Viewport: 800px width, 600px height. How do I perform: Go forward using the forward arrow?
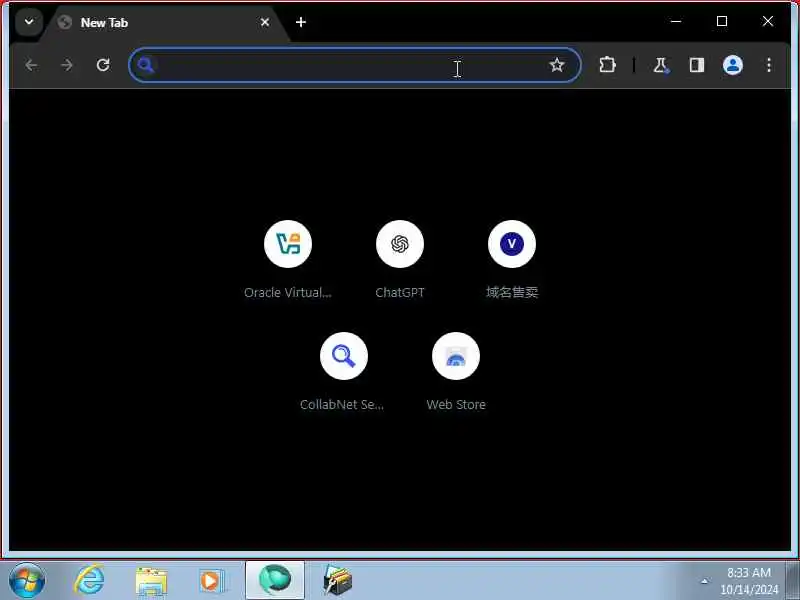(67, 65)
